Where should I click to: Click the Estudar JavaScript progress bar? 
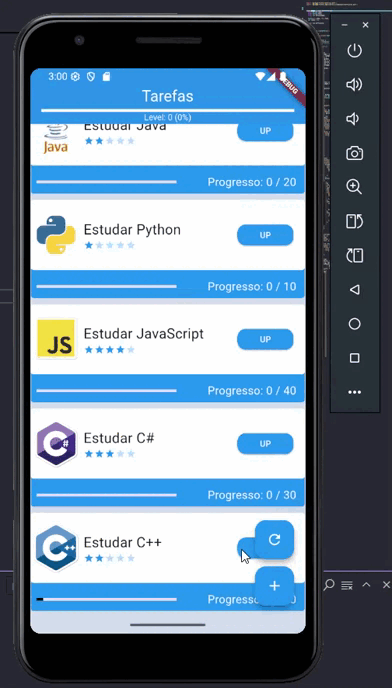coord(107,391)
